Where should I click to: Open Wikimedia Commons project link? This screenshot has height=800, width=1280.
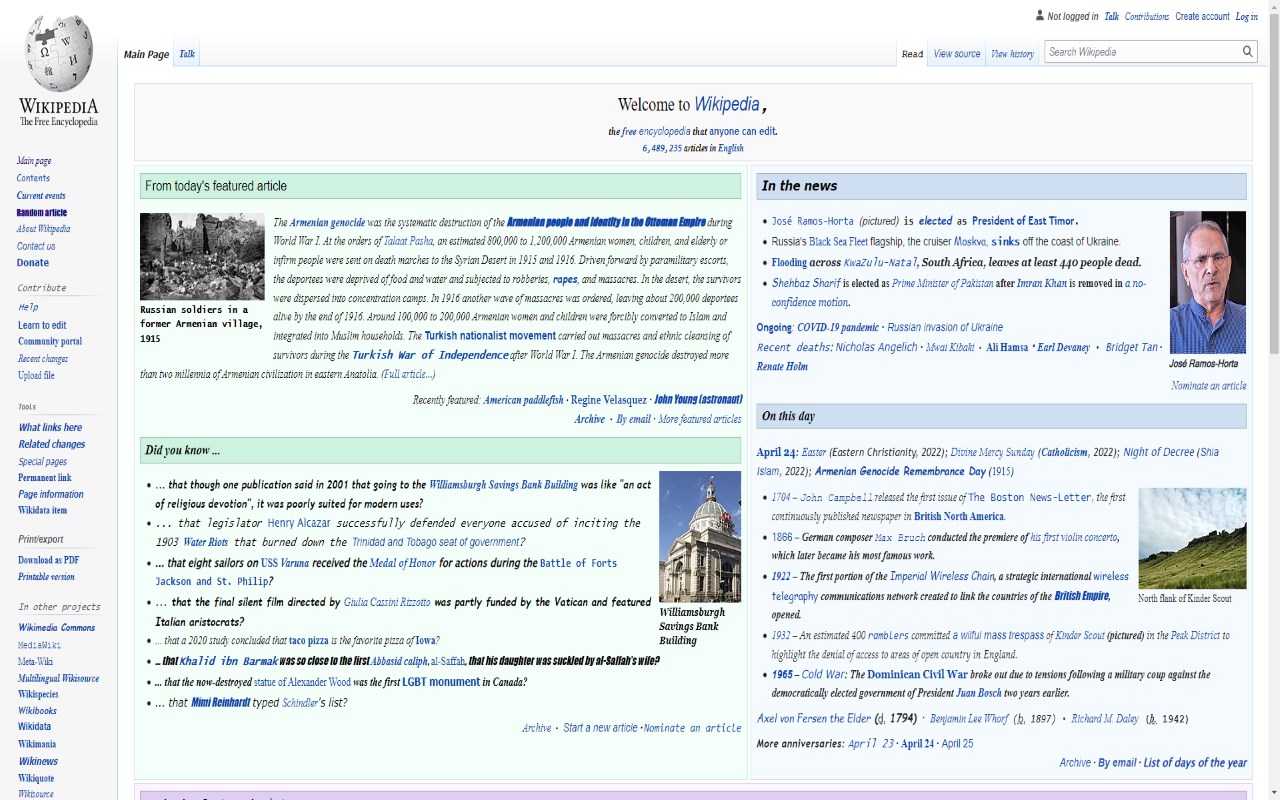(57, 628)
